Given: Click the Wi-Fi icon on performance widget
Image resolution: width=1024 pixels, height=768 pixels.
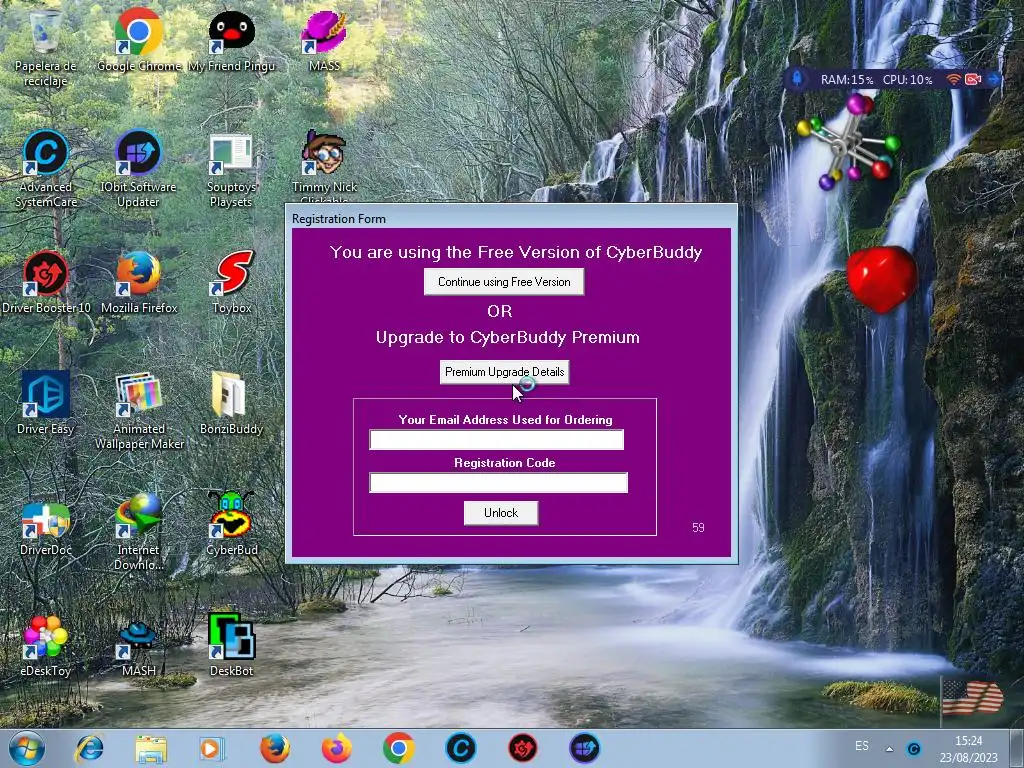Looking at the screenshot, I should click(953, 79).
